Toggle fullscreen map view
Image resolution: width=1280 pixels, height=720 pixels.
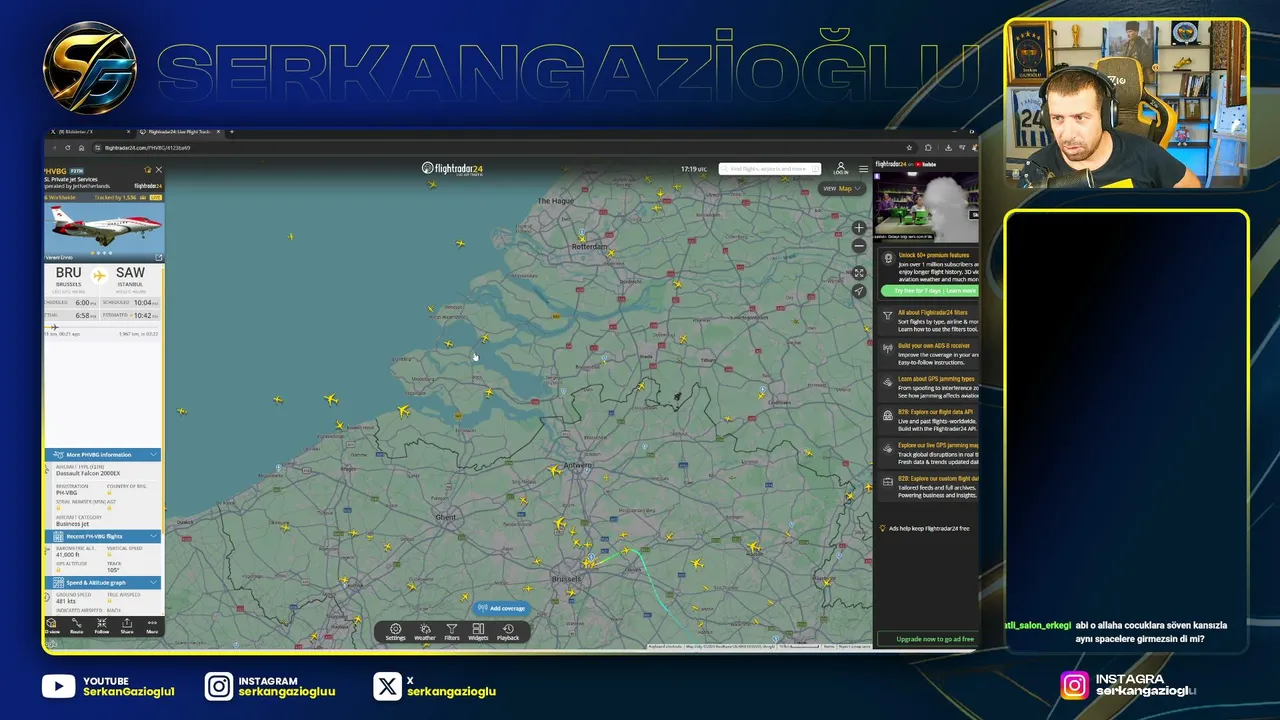859,273
